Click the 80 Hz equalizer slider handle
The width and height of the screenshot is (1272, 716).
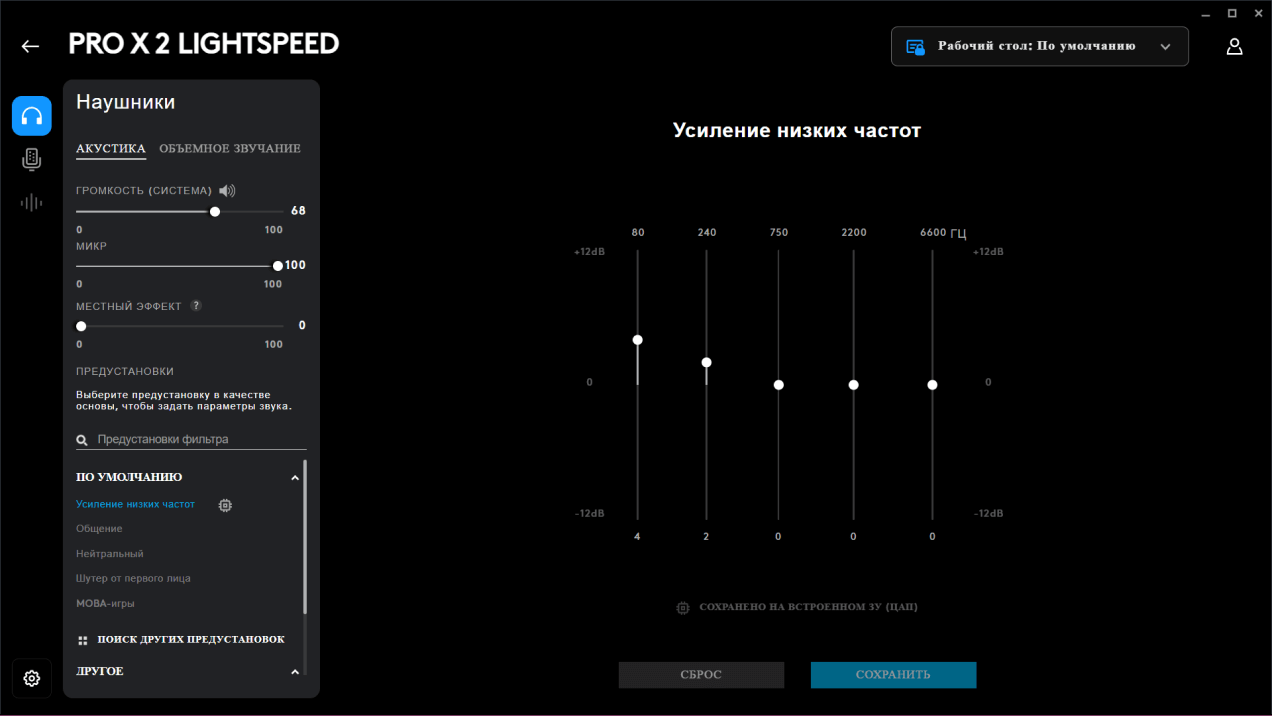637,340
